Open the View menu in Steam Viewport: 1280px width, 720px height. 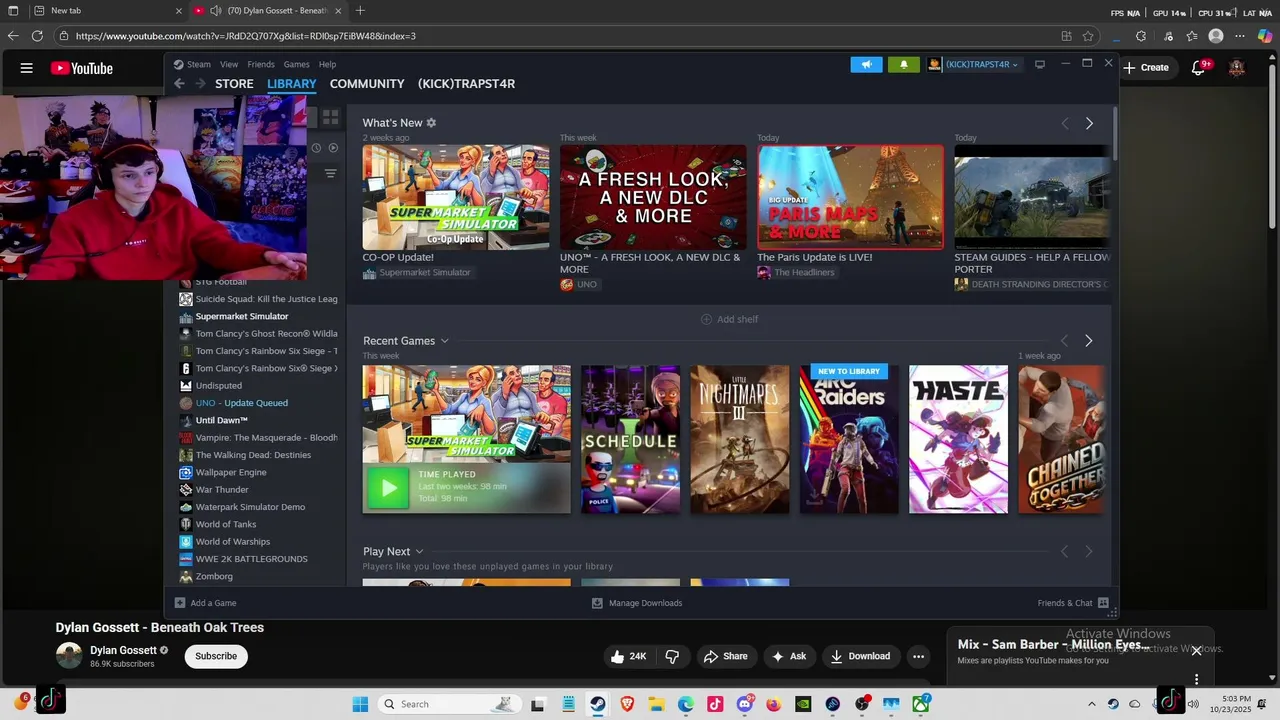coord(229,64)
